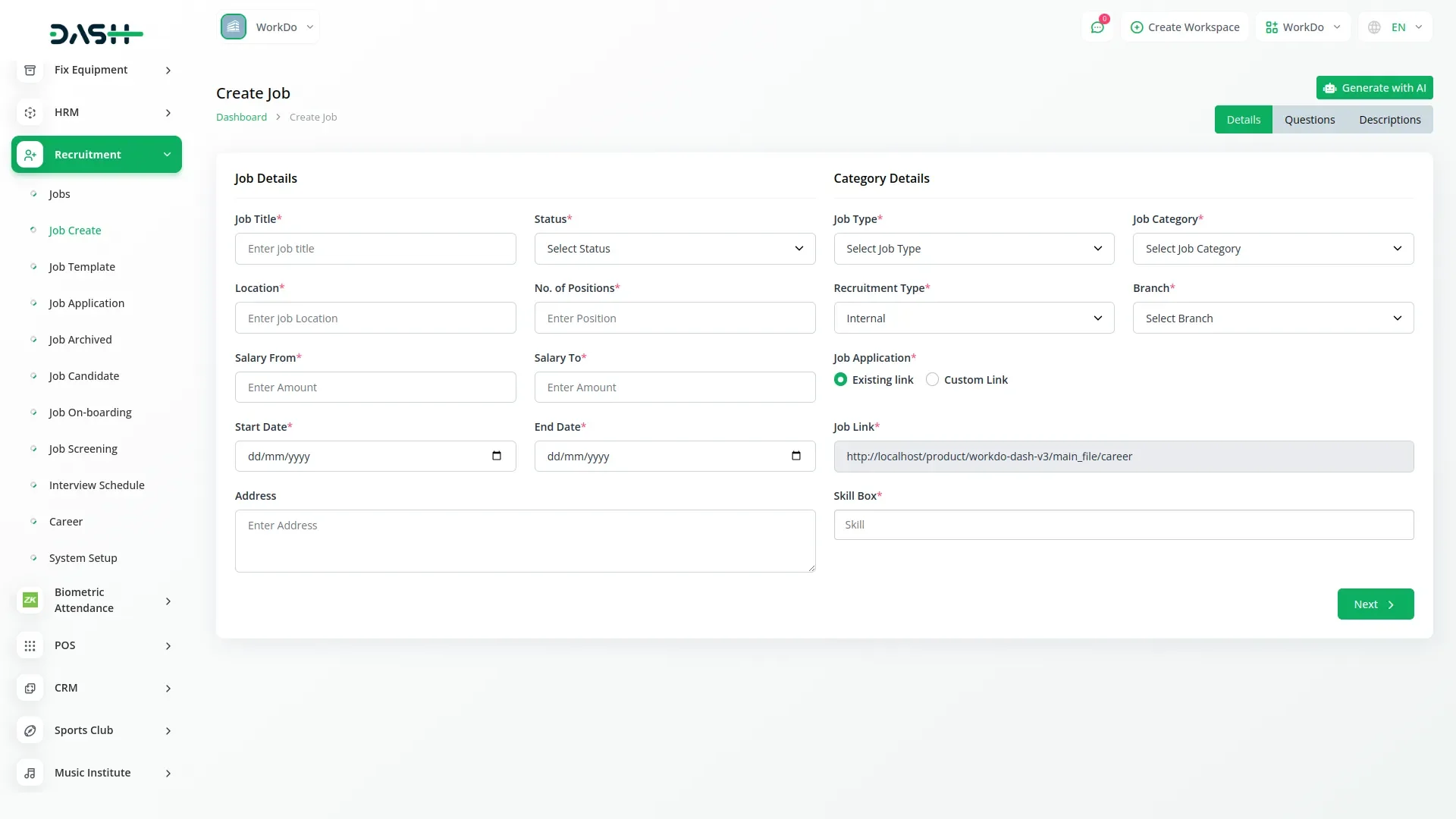Select the Existing link radio option
This screenshot has height=819, width=1456.
tap(840, 379)
